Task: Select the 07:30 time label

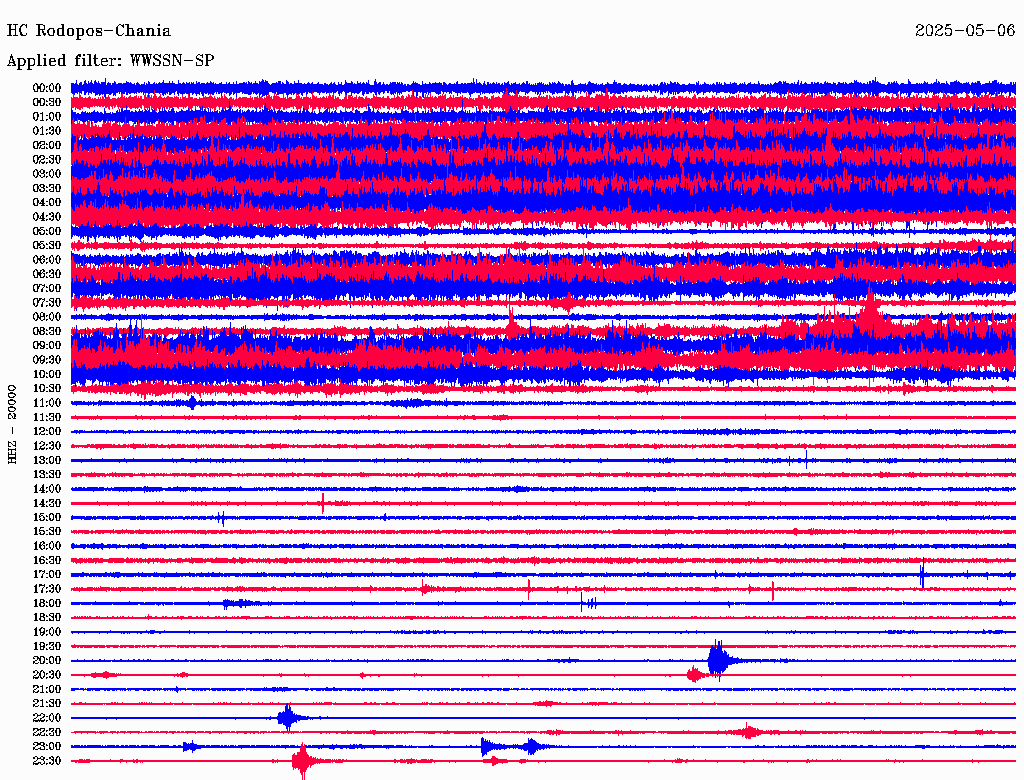Action: (47, 303)
